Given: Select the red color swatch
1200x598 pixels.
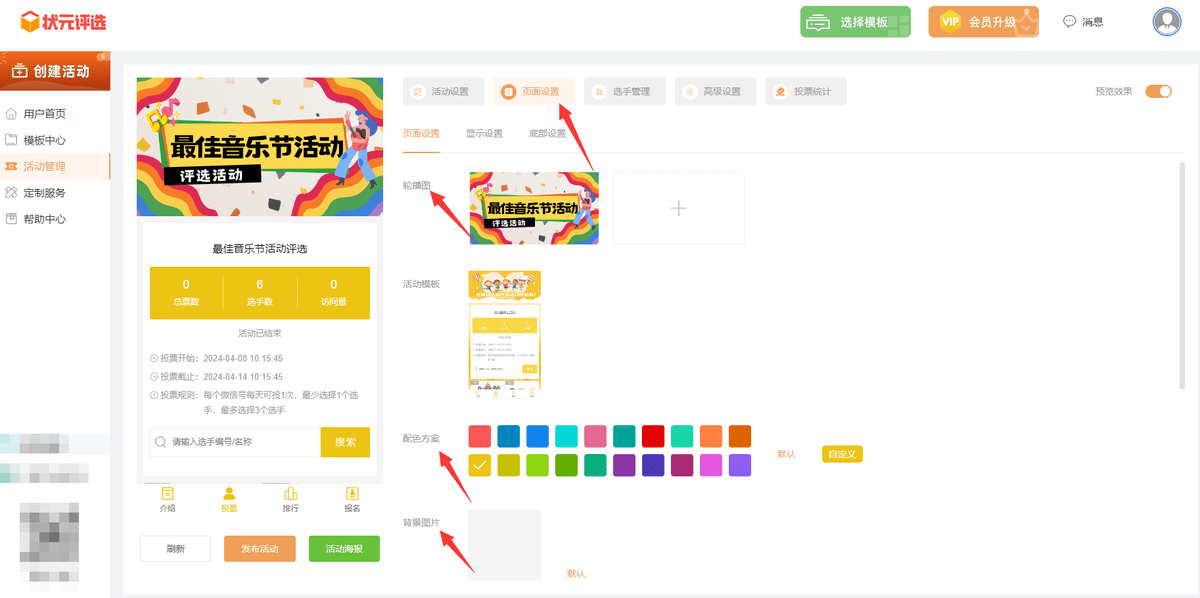Looking at the screenshot, I should click(x=478, y=436).
